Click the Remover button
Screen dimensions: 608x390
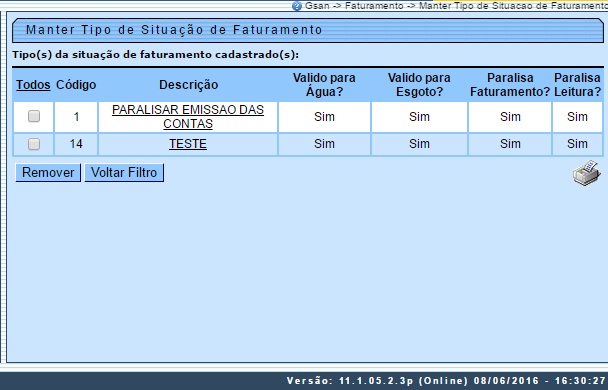click(x=48, y=173)
